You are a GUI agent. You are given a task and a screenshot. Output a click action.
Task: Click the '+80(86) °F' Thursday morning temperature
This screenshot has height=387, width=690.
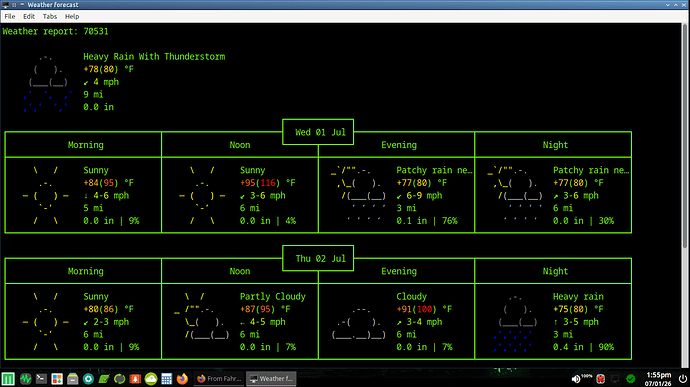click(x=108, y=309)
